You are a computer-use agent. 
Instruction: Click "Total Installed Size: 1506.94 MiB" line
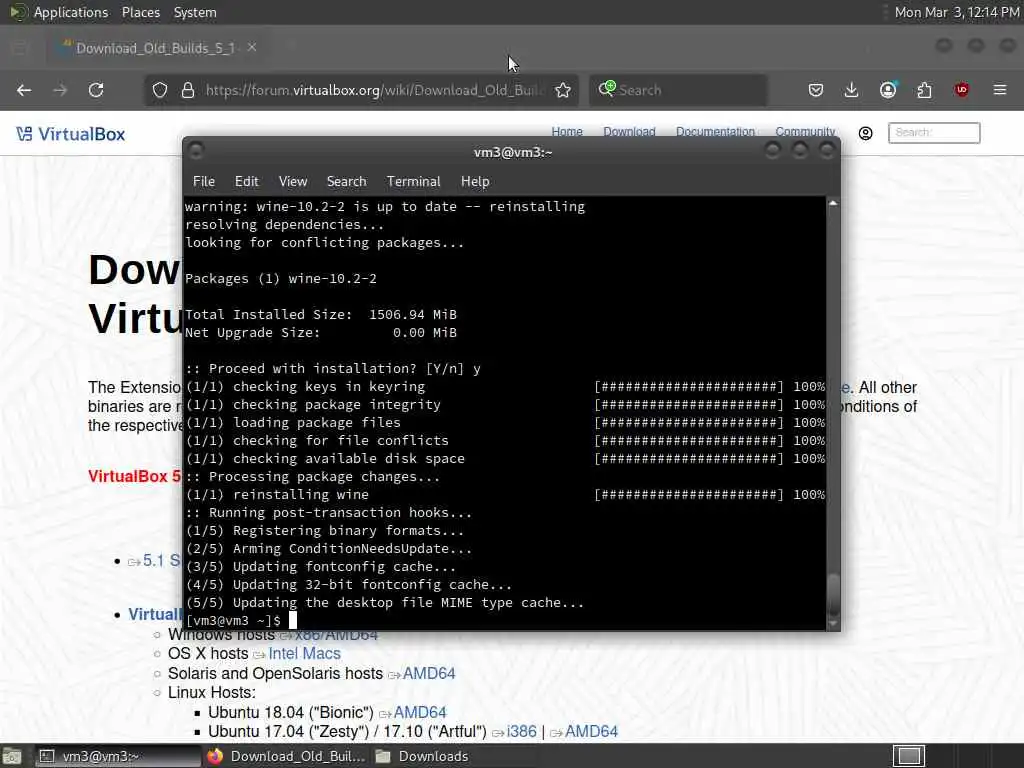click(x=321, y=315)
